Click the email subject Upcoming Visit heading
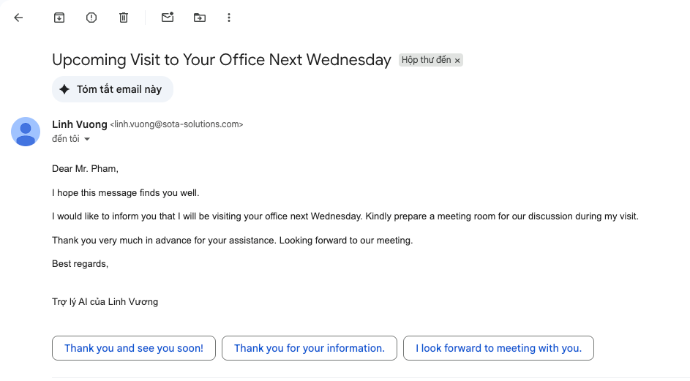This screenshot has height=381, width=690. (x=221, y=60)
